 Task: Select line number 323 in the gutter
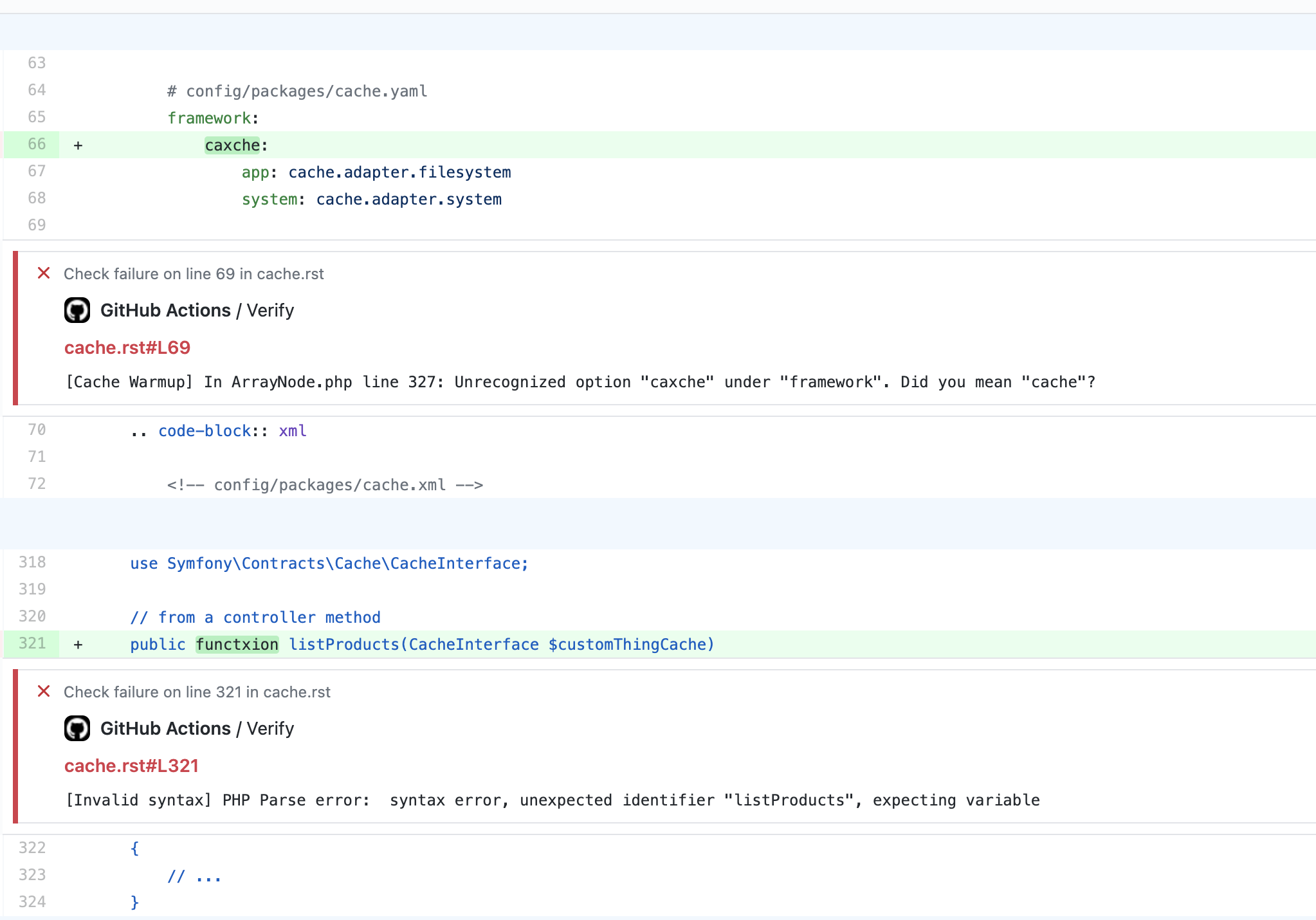(32, 875)
